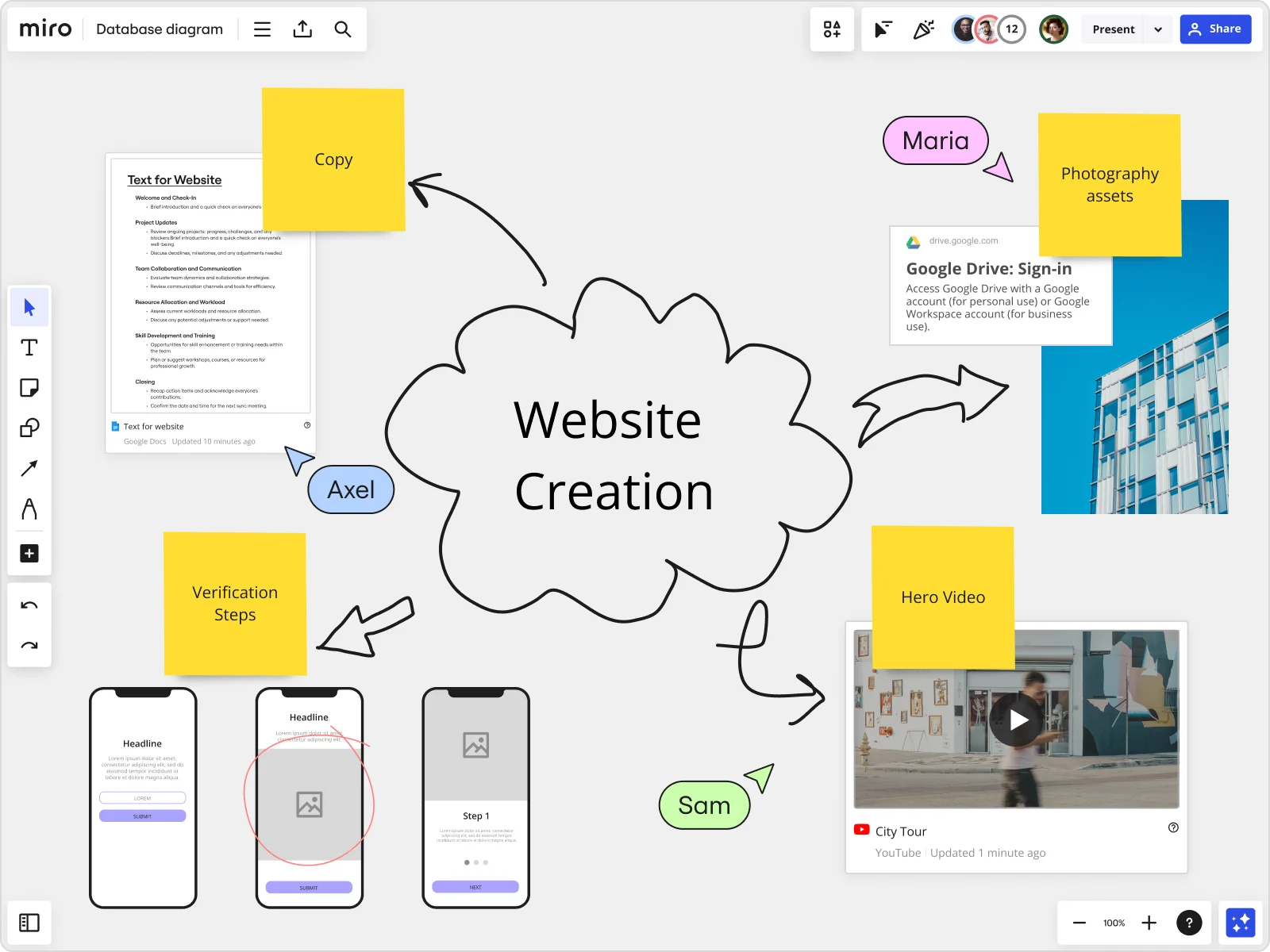The height and width of the screenshot is (952, 1270).
Task: Toggle collaborator cursors visibility
Action: (883, 29)
